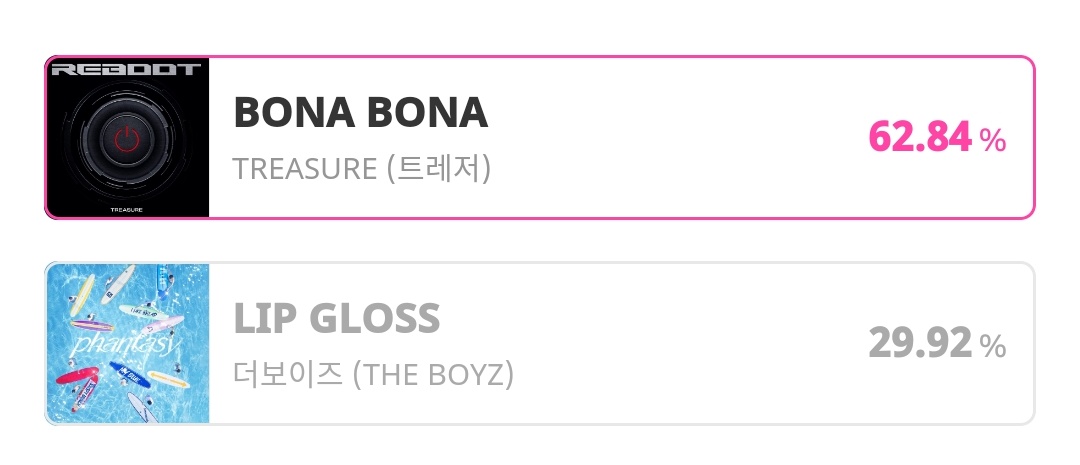Click small TREASURE label at cover bottom
This screenshot has height=465, width=1080.
coord(127,209)
